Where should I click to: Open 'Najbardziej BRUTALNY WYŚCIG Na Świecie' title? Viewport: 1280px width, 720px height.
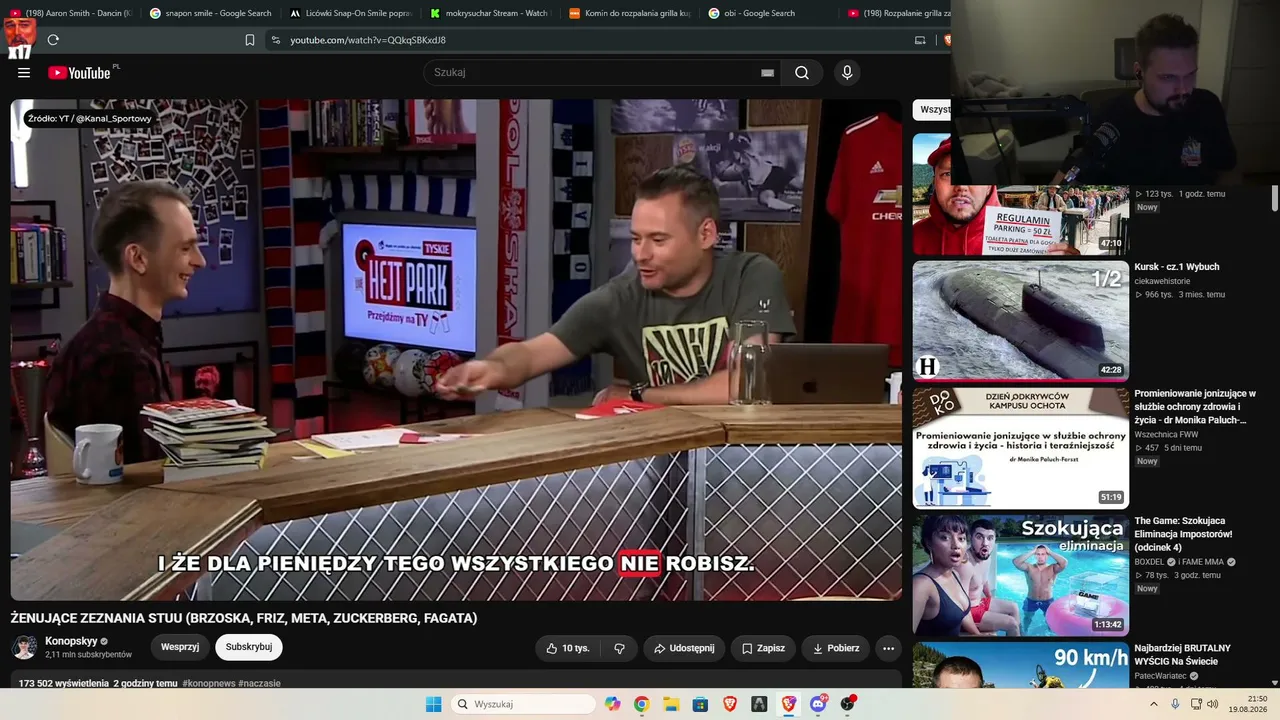[x=1182, y=655]
